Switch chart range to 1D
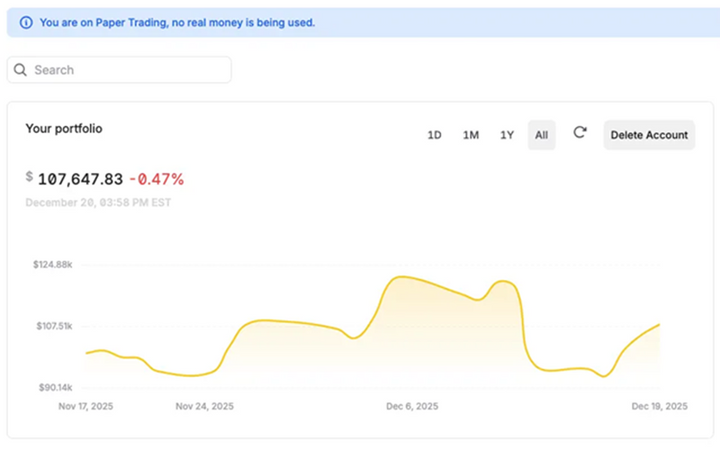 tap(434, 135)
